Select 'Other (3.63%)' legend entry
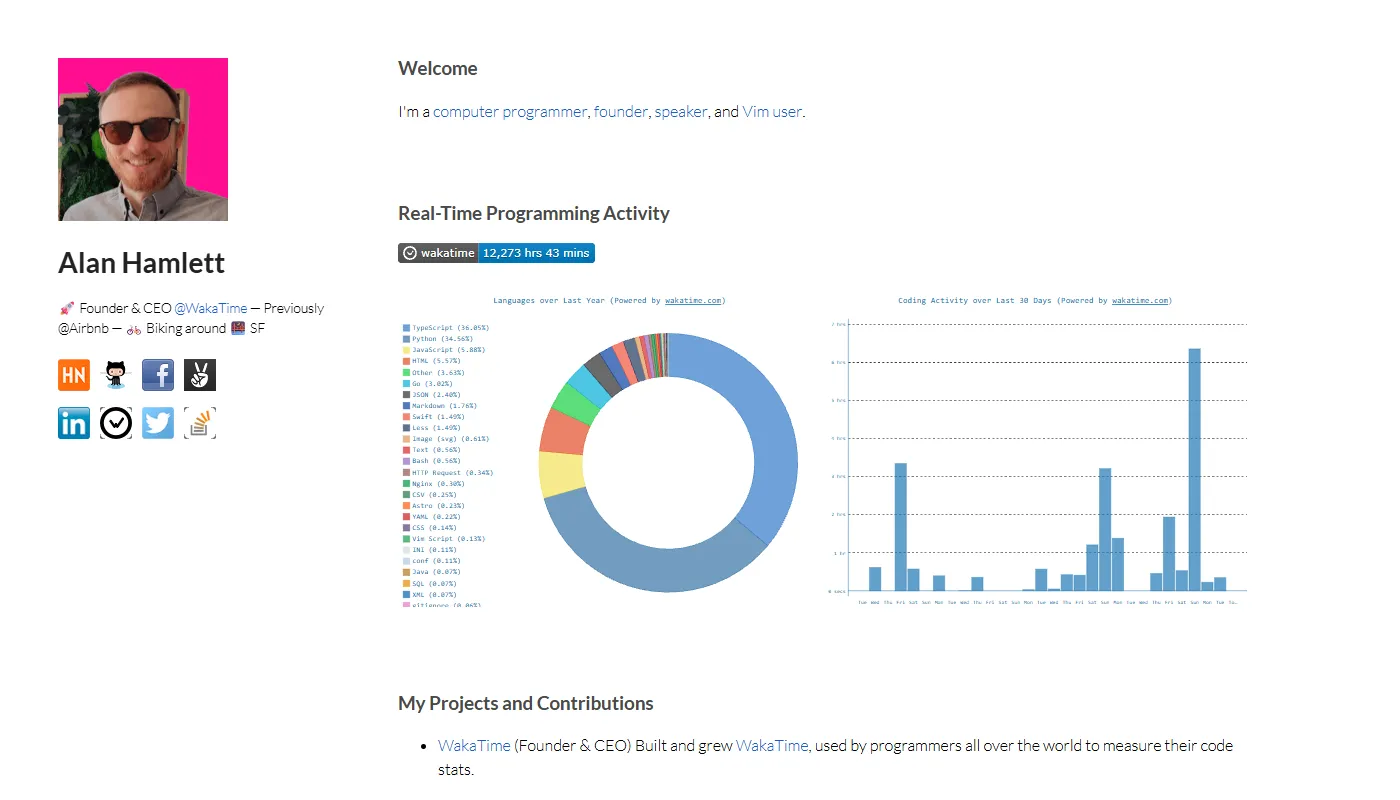 pyautogui.click(x=433, y=372)
